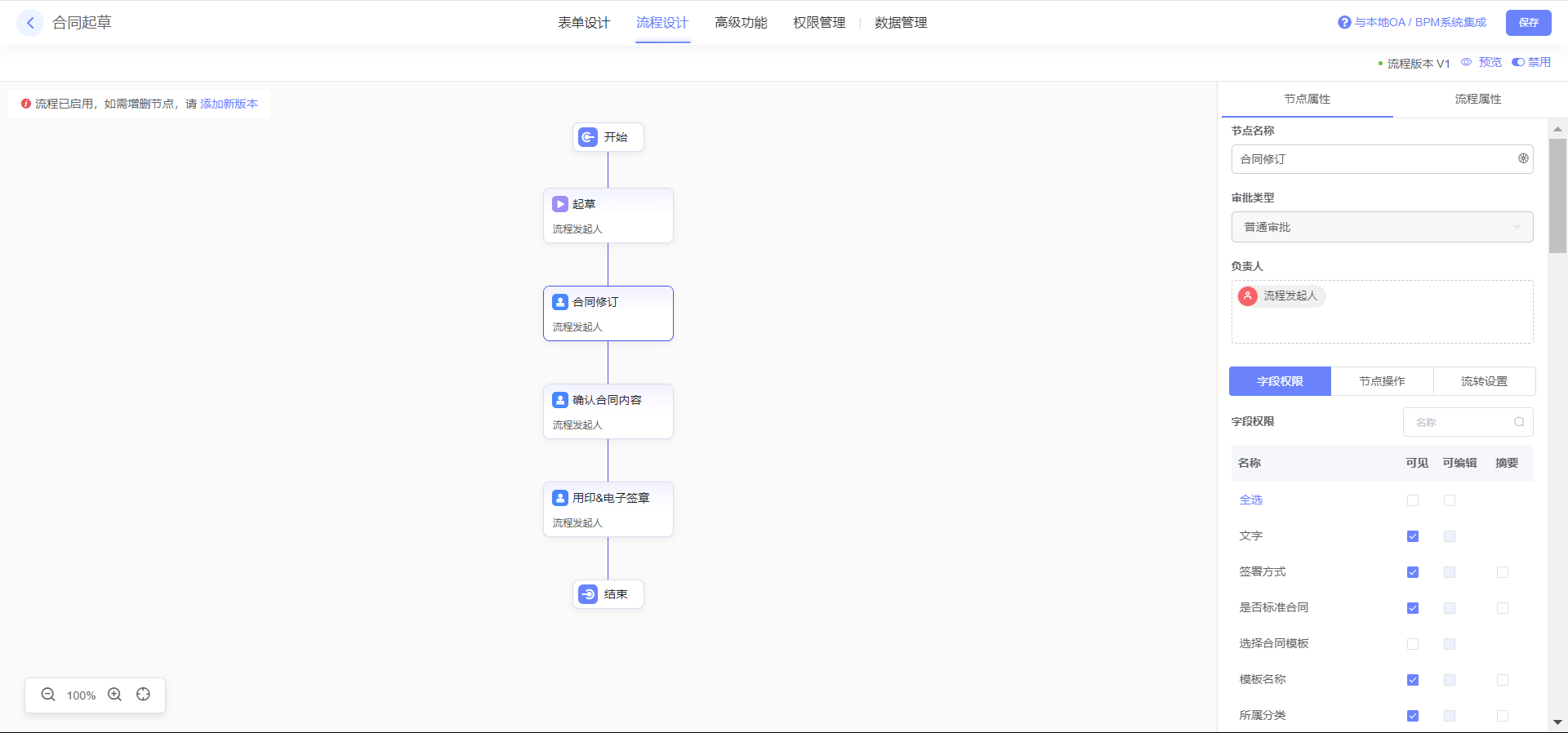1568x733 pixels.
Task: Click the zoom in magnifier icon
Action: [115, 695]
